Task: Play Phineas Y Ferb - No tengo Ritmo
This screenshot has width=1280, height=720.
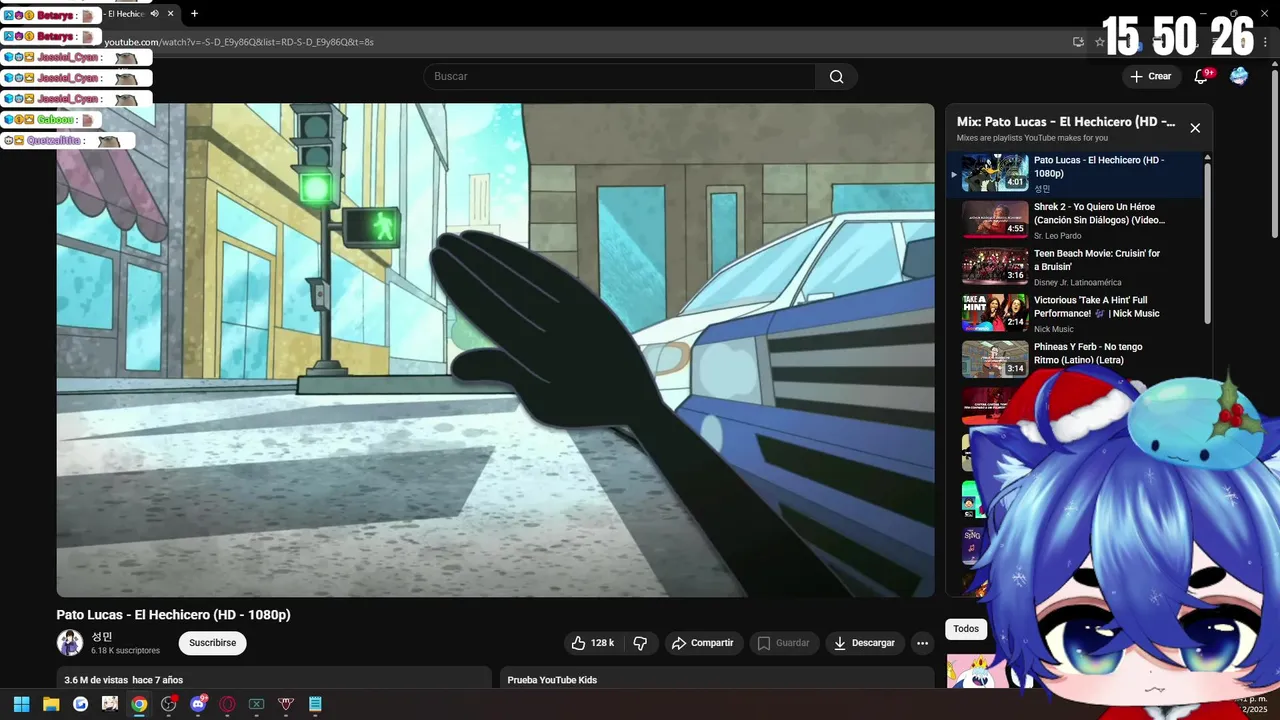Action: coord(1076,358)
